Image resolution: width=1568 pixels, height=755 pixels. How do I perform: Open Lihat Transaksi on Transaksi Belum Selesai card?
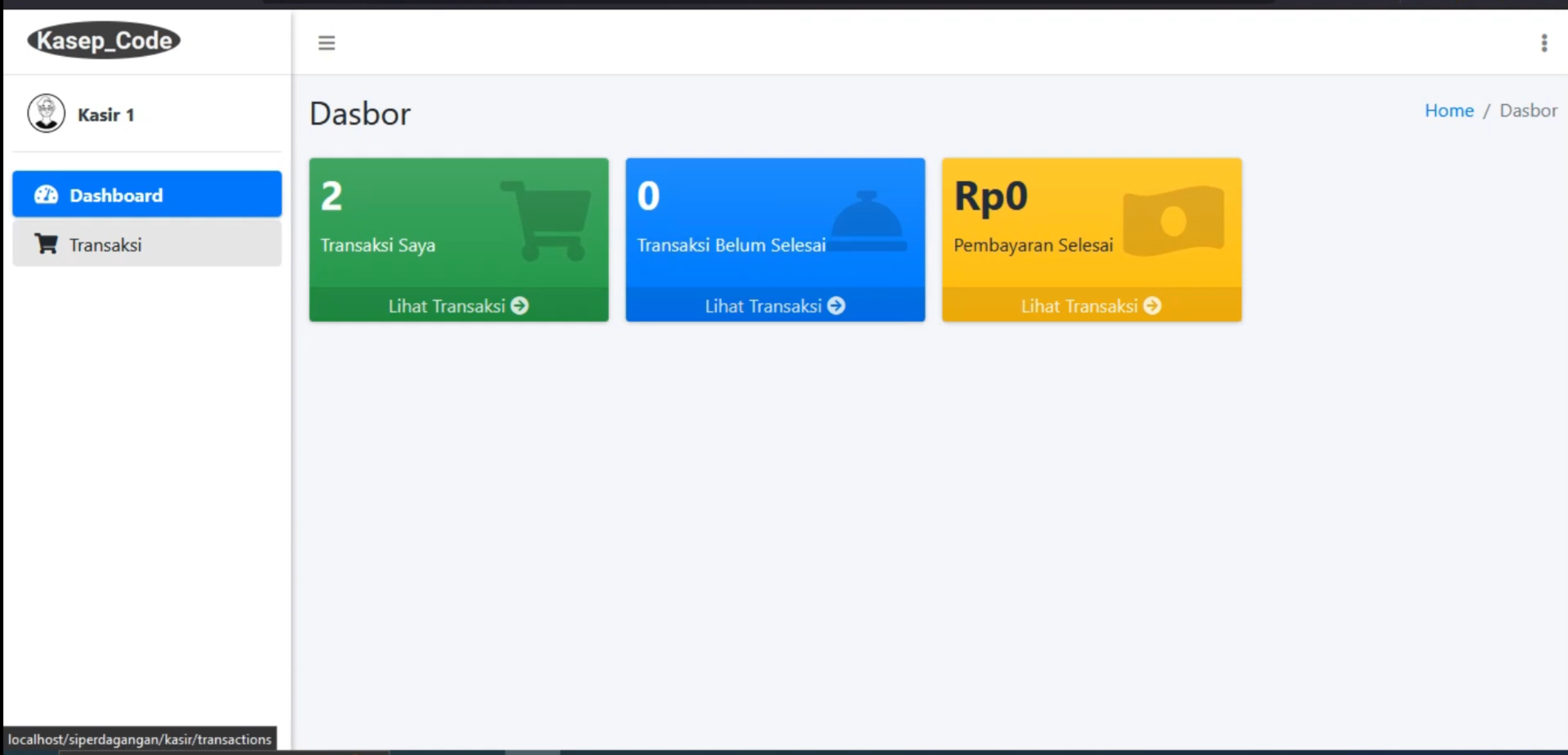coord(775,305)
